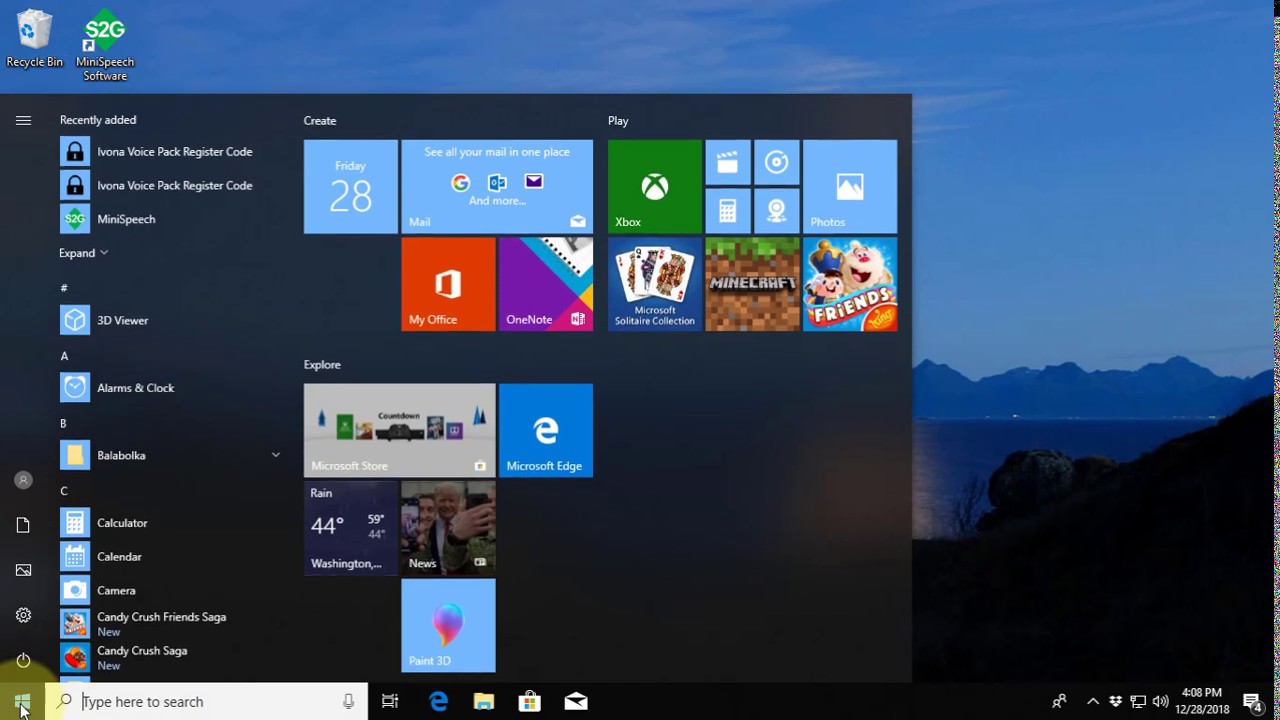Click the microphone icon in search box
This screenshot has height=720, width=1280.
pyautogui.click(x=348, y=702)
